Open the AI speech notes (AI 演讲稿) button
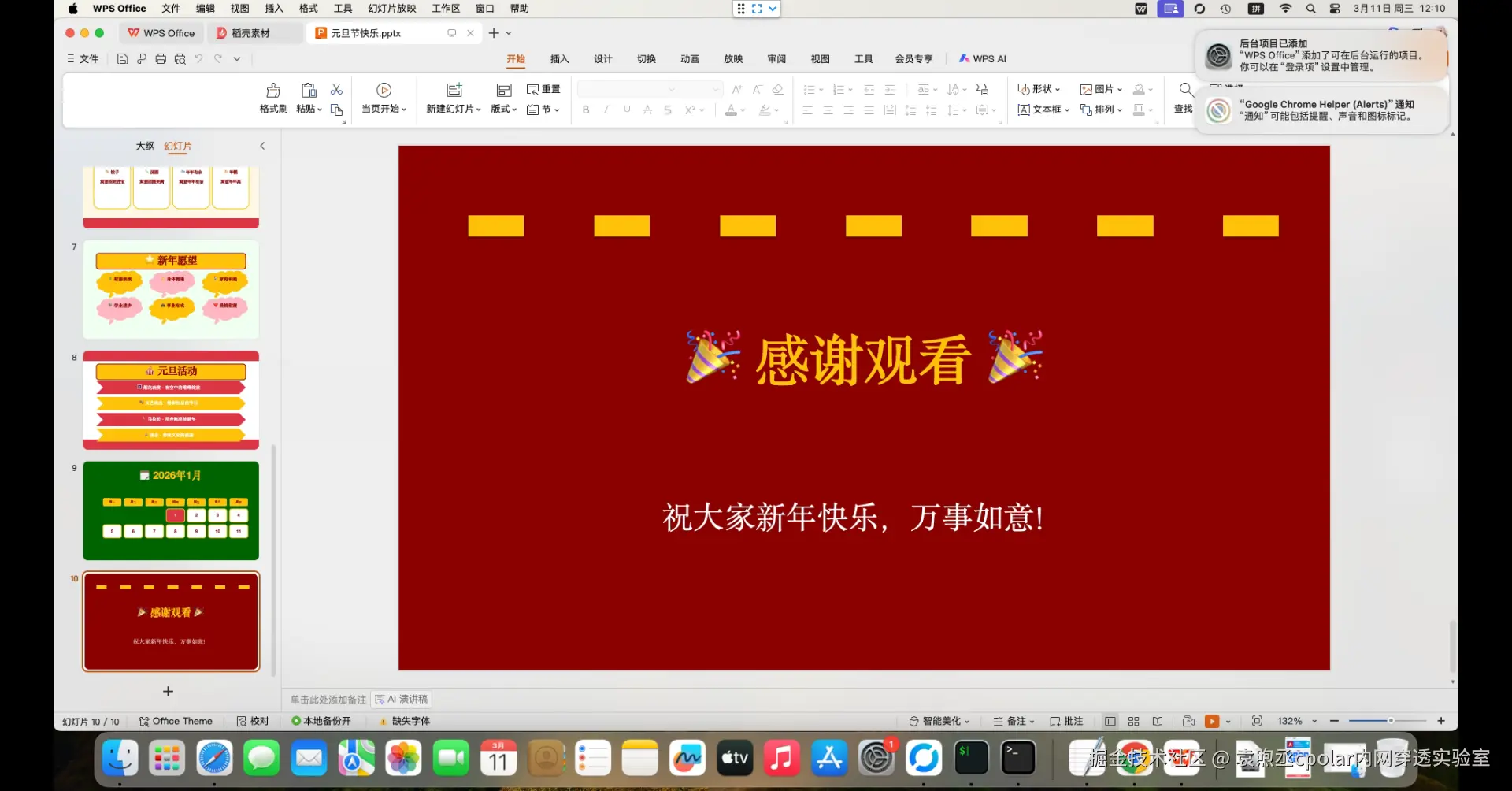The width and height of the screenshot is (1512, 791). point(402,700)
